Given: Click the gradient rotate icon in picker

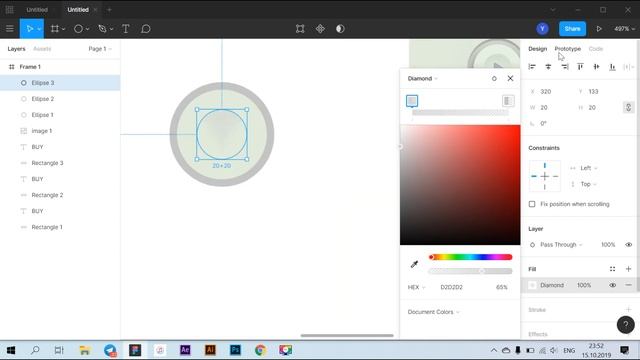Looking at the screenshot, I should (x=494, y=78).
